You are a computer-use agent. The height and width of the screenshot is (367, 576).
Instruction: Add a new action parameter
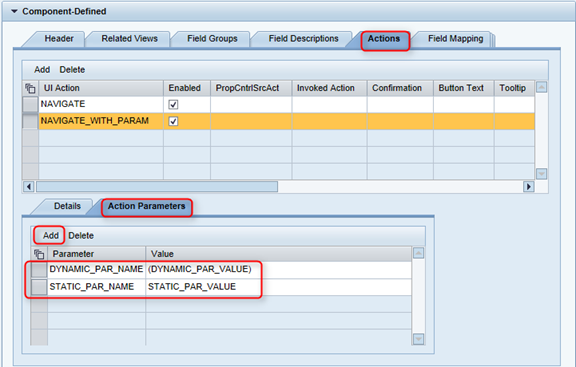50,235
